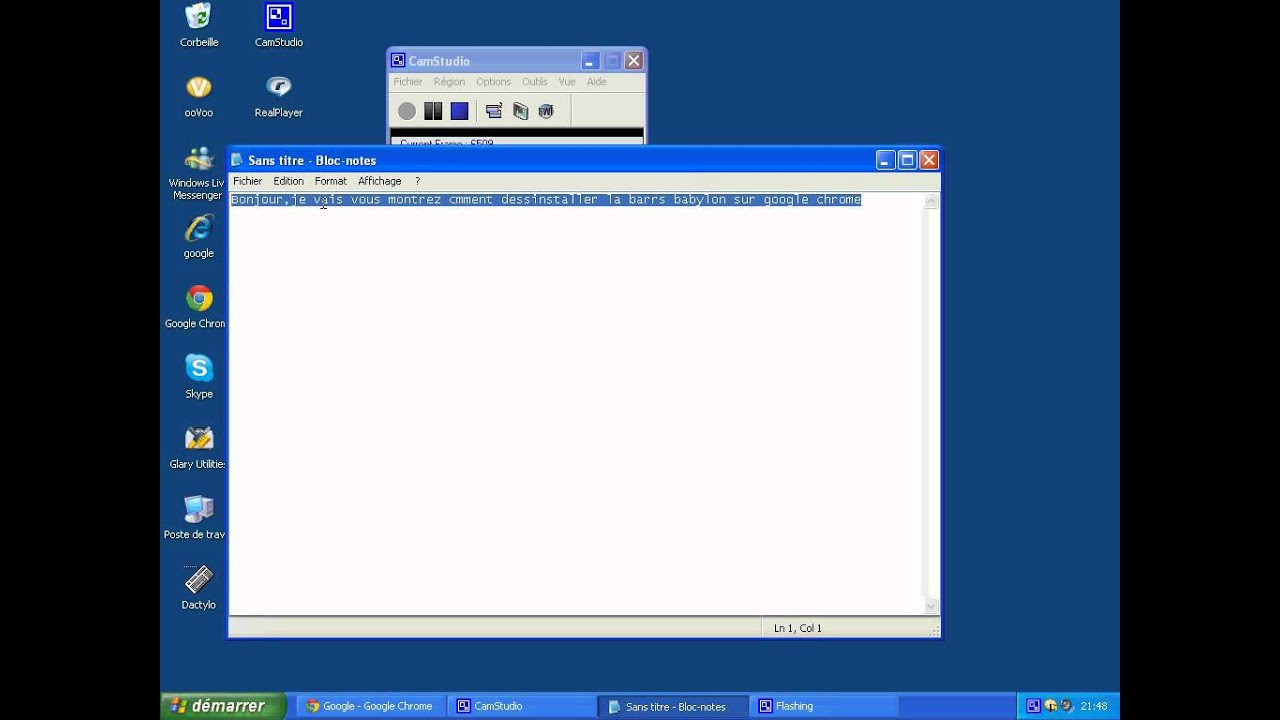The width and height of the screenshot is (1280, 720).
Task: Select the CamStudio desktop shortcut
Action: point(279,25)
